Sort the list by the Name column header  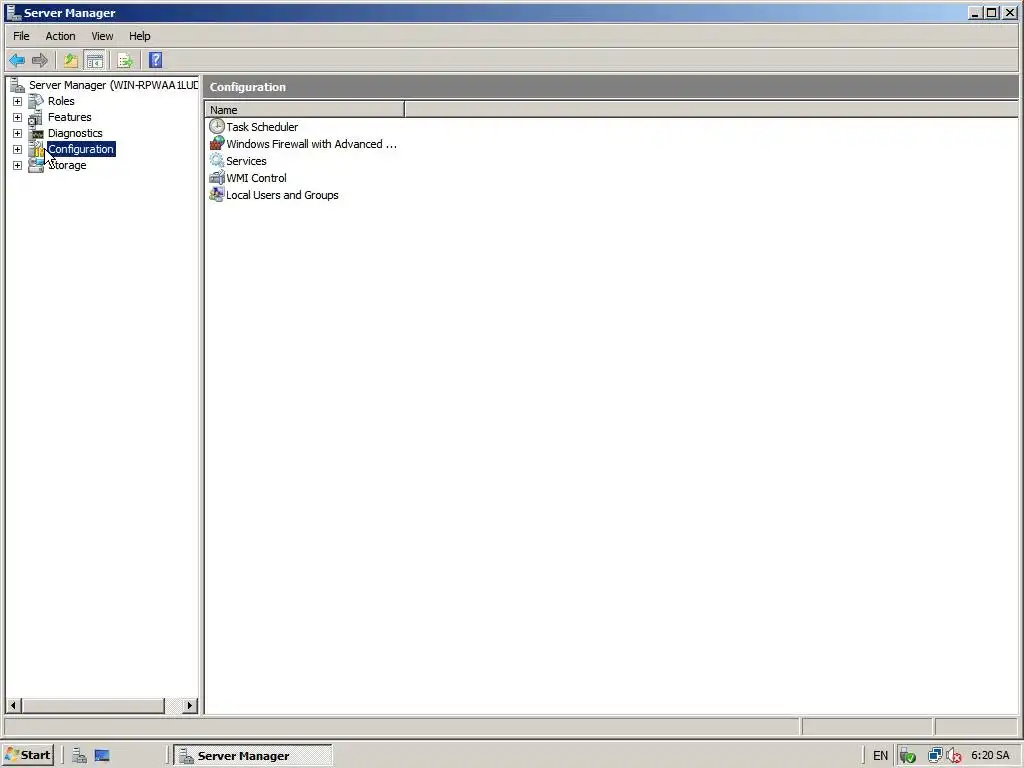click(x=304, y=110)
